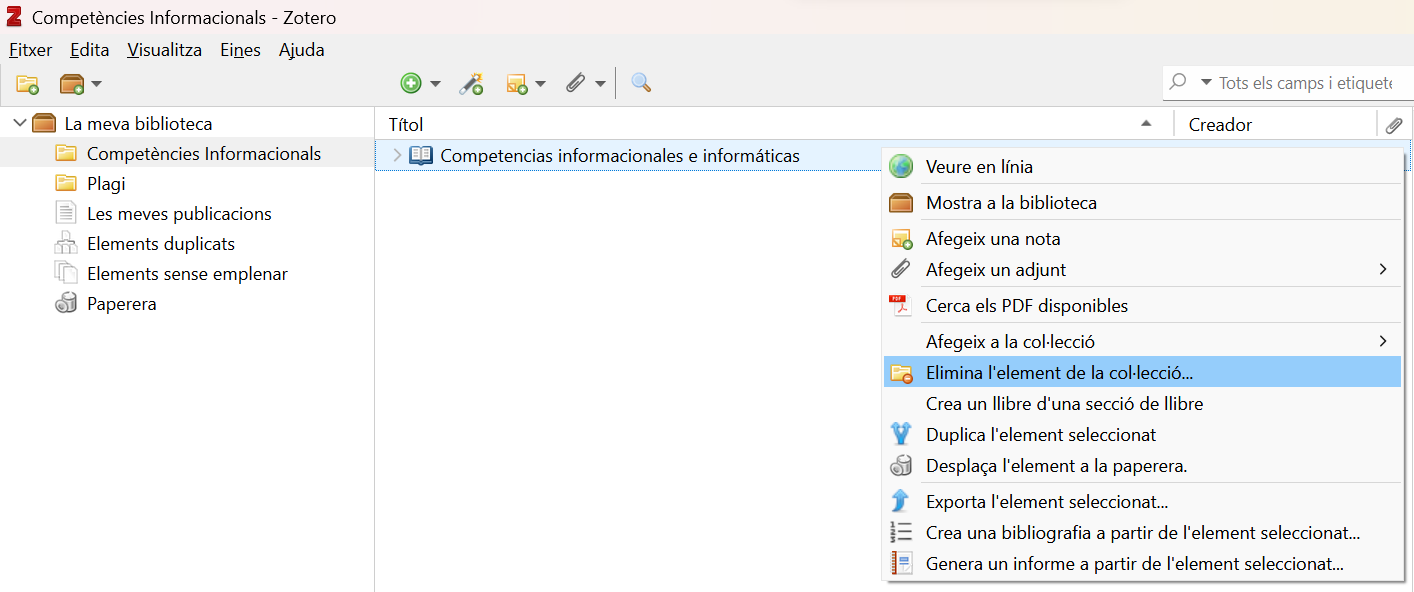1414x592 pixels.
Task: Click the New Note toolbar icon
Action: point(517,84)
